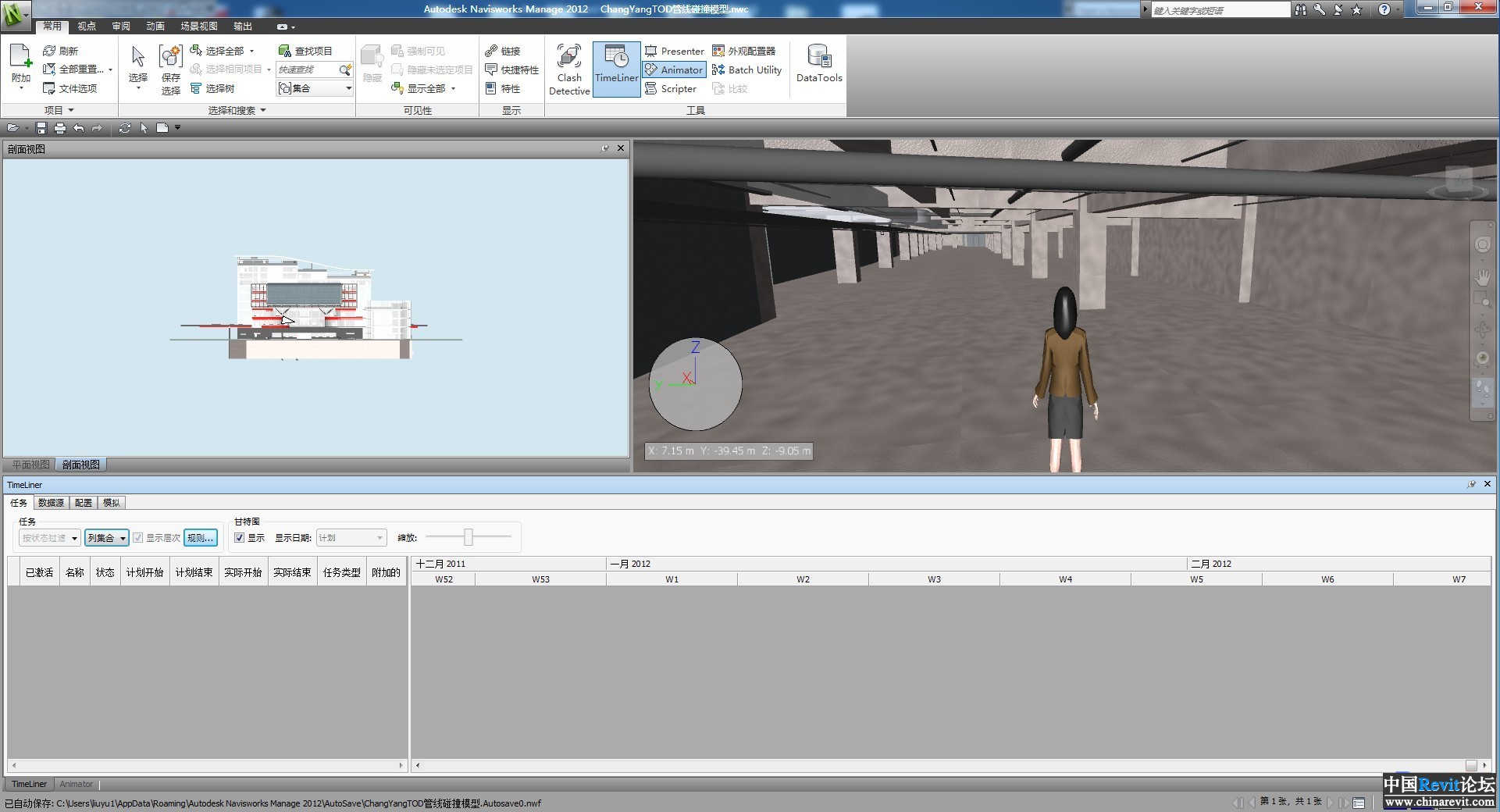Screen dimensions: 1500x812
Task: Switch to TimeLiner 数据源 tab
Action: [51, 503]
